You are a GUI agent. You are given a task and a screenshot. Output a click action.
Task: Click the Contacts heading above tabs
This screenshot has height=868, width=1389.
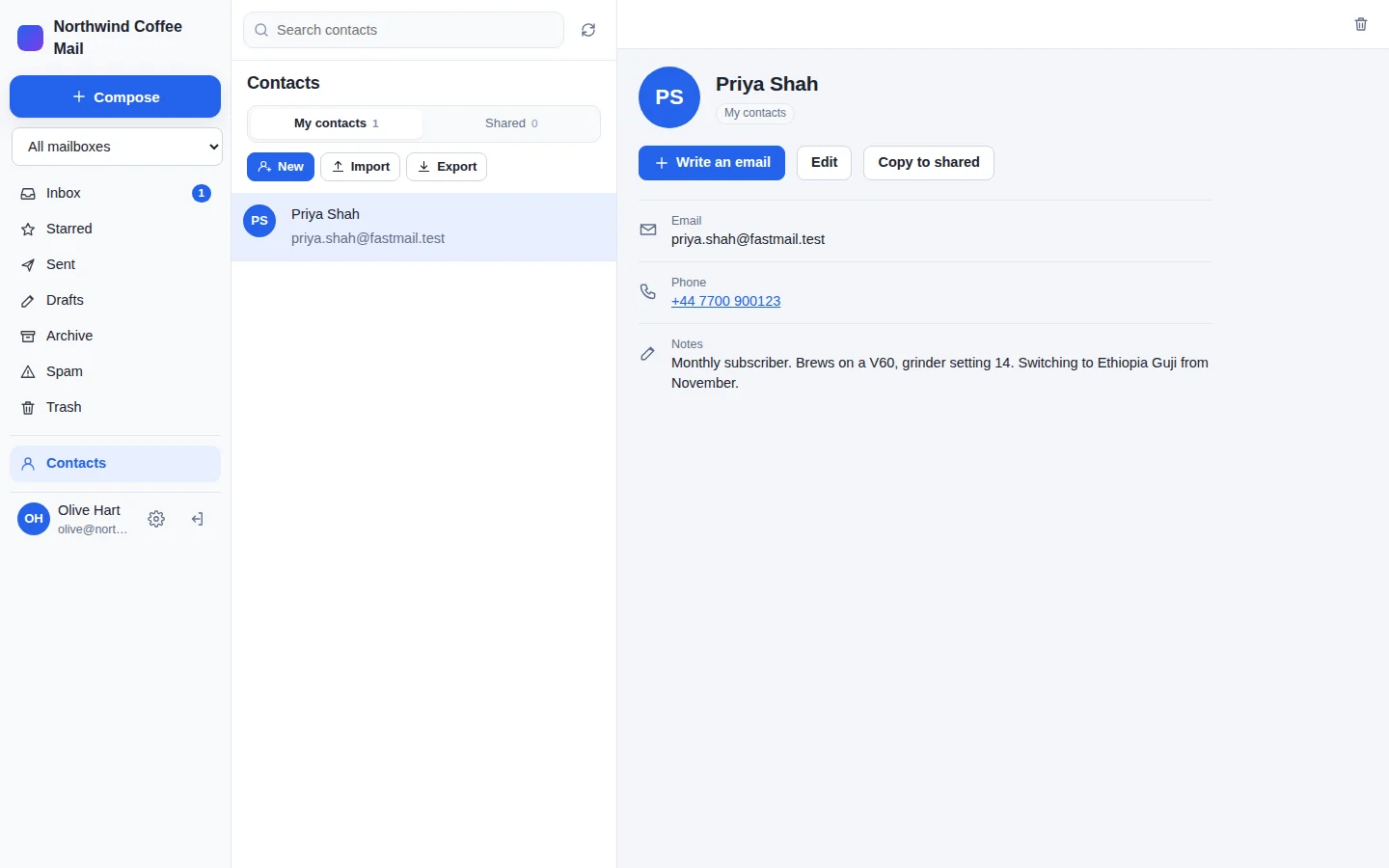tap(284, 83)
